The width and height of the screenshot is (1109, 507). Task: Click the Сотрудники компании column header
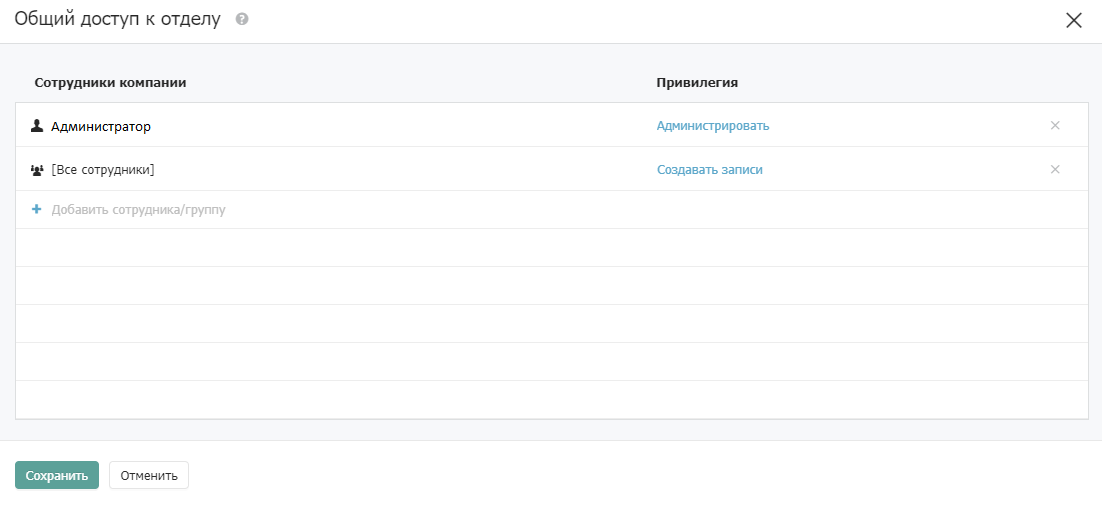(x=110, y=83)
